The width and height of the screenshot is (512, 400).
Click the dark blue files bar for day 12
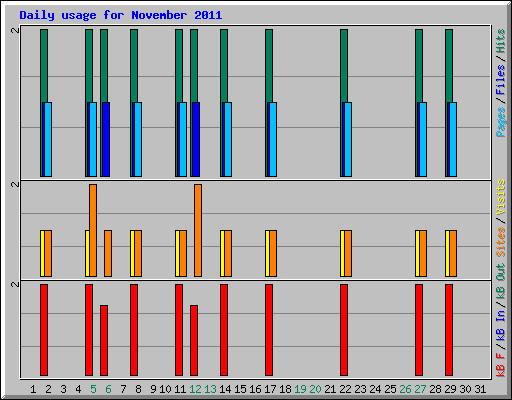click(x=196, y=139)
